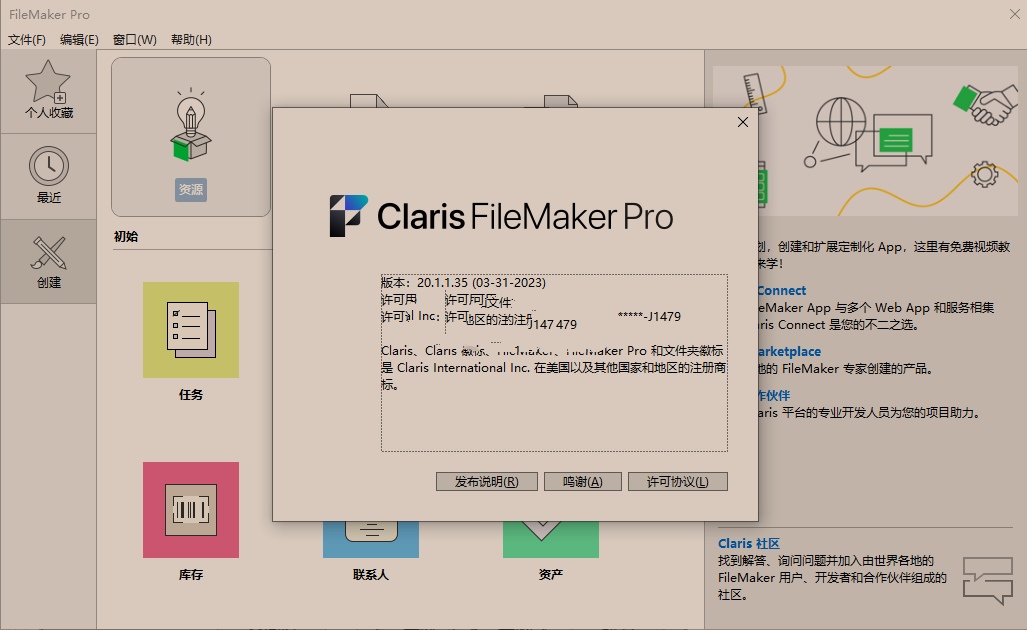Choose the 资产 template icon

(551, 540)
